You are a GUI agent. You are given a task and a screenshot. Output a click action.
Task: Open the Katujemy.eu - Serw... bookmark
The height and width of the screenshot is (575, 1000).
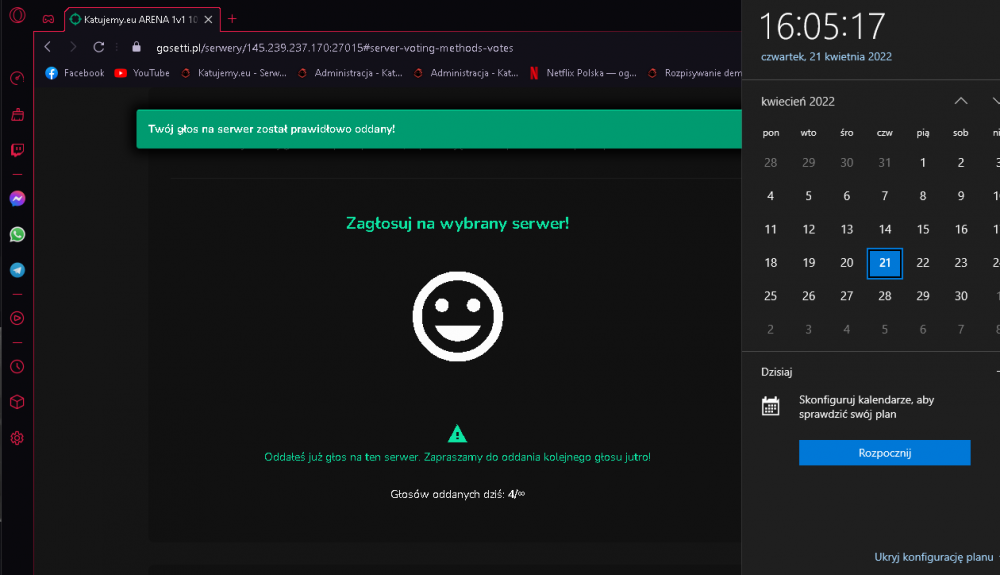tap(233, 73)
